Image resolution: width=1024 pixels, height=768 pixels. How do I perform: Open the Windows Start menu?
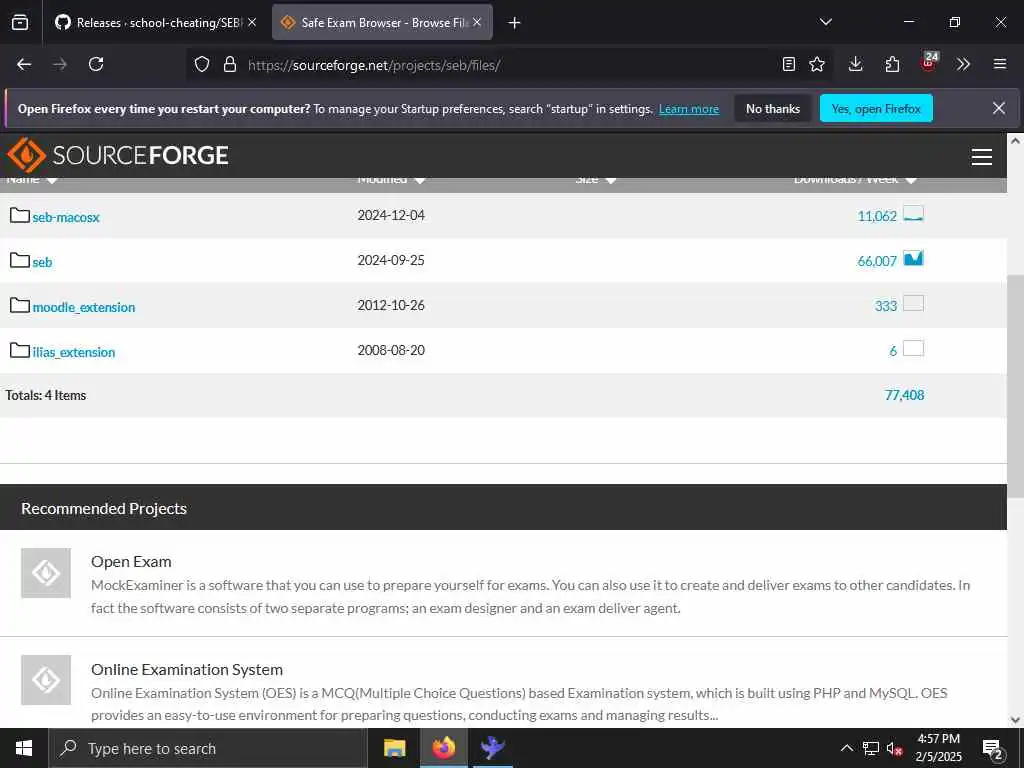(x=24, y=748)
